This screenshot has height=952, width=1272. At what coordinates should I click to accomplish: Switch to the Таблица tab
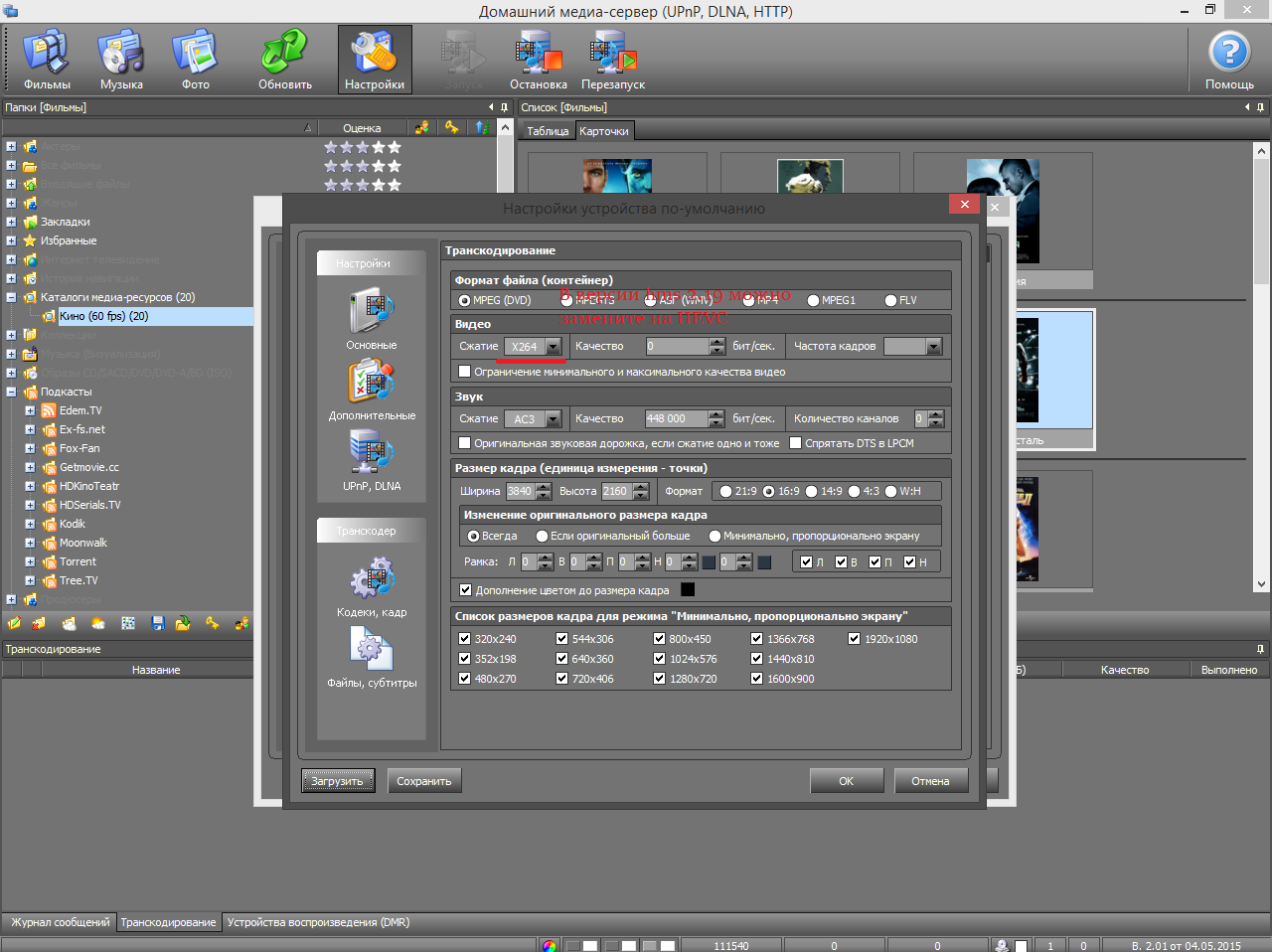547,131
